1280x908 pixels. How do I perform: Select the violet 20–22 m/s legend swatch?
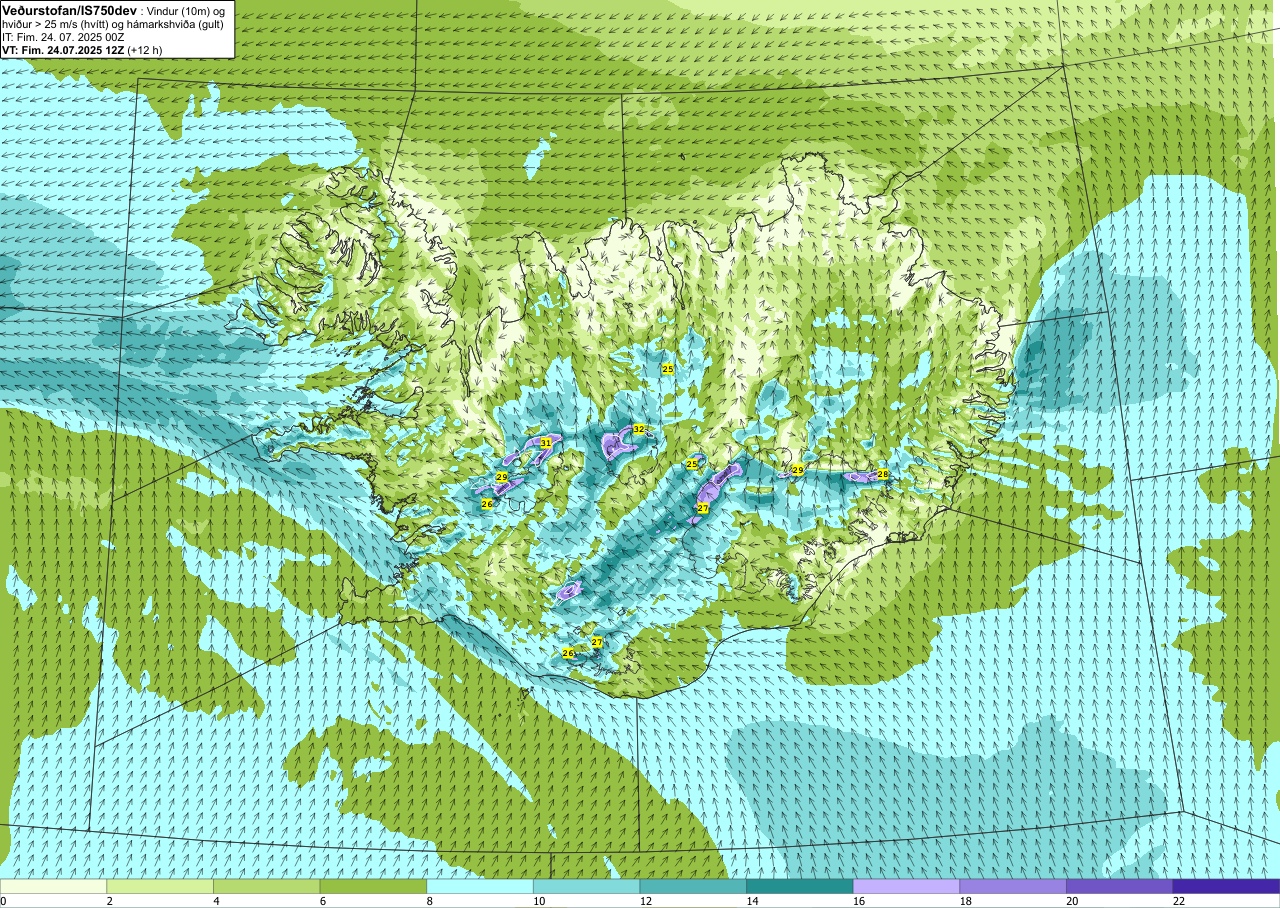point(1120,886)
